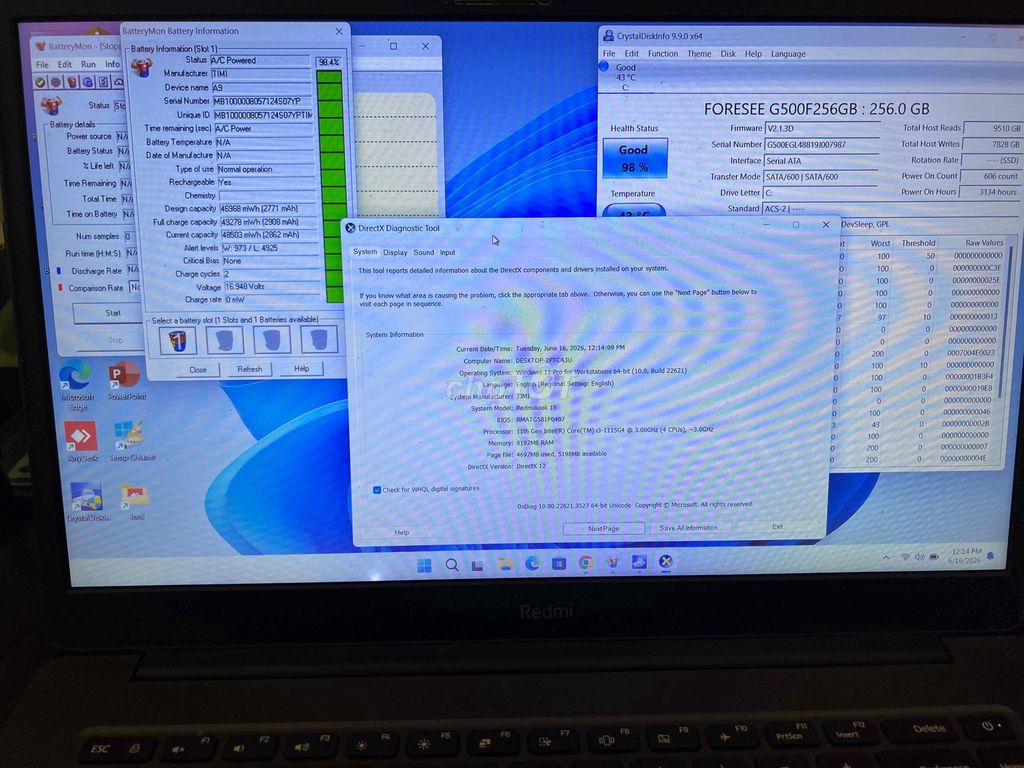Click the battery icon in BatteryMon toolbar
The width and height of the screenshot is (1024, 768).
[x=72, y=82]
